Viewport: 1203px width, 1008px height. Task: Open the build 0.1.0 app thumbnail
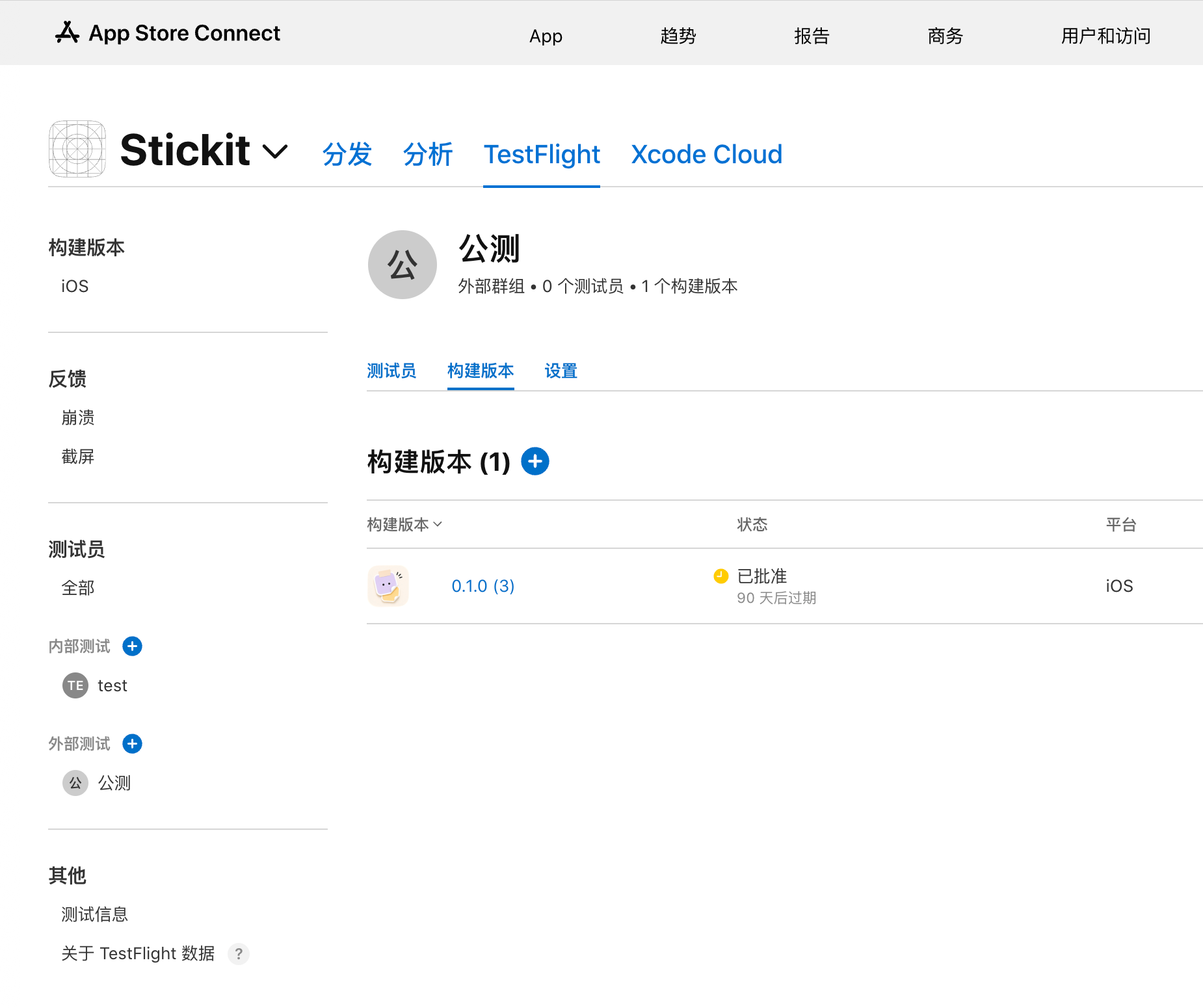[388, 586]
